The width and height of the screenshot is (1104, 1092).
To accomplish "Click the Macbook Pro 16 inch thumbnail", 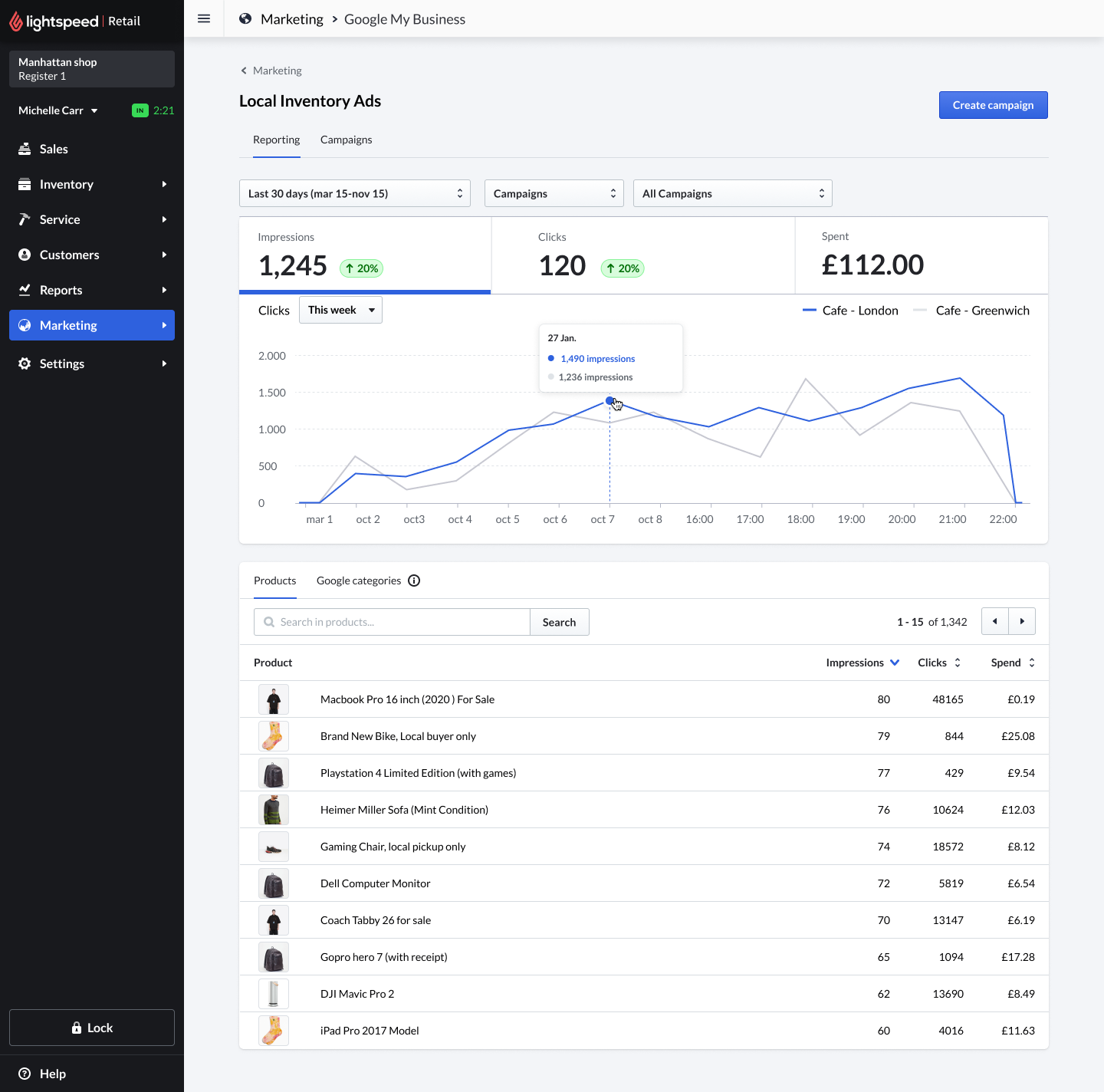I will (x=274, y=699).
